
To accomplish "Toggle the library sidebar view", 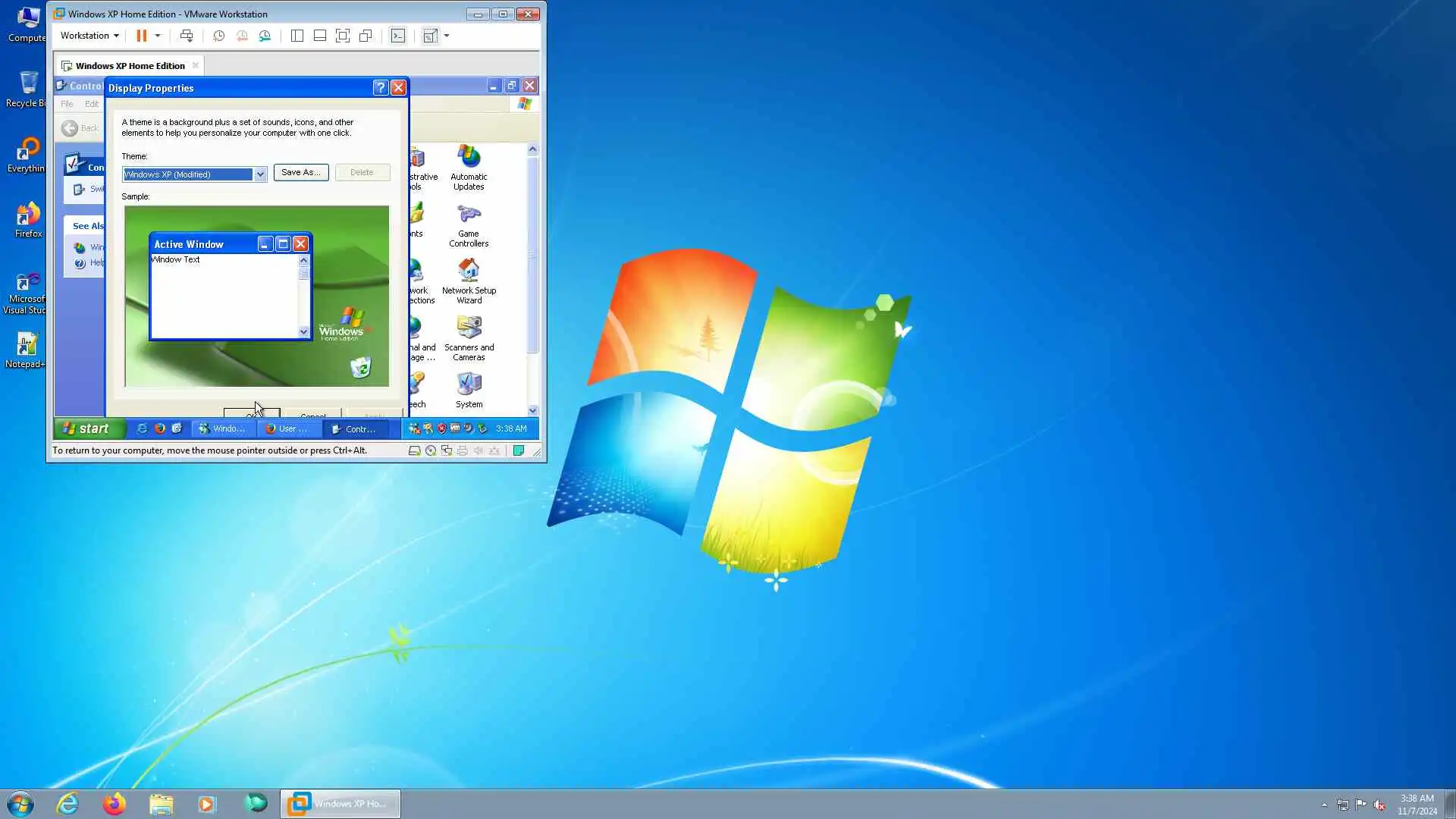I will (x=297, y=36).
